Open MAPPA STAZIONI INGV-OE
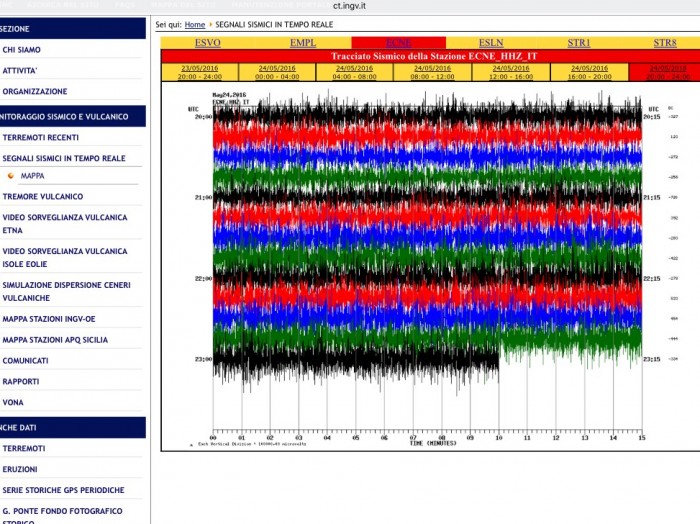 pyautogui.click(x=49, y=319)
